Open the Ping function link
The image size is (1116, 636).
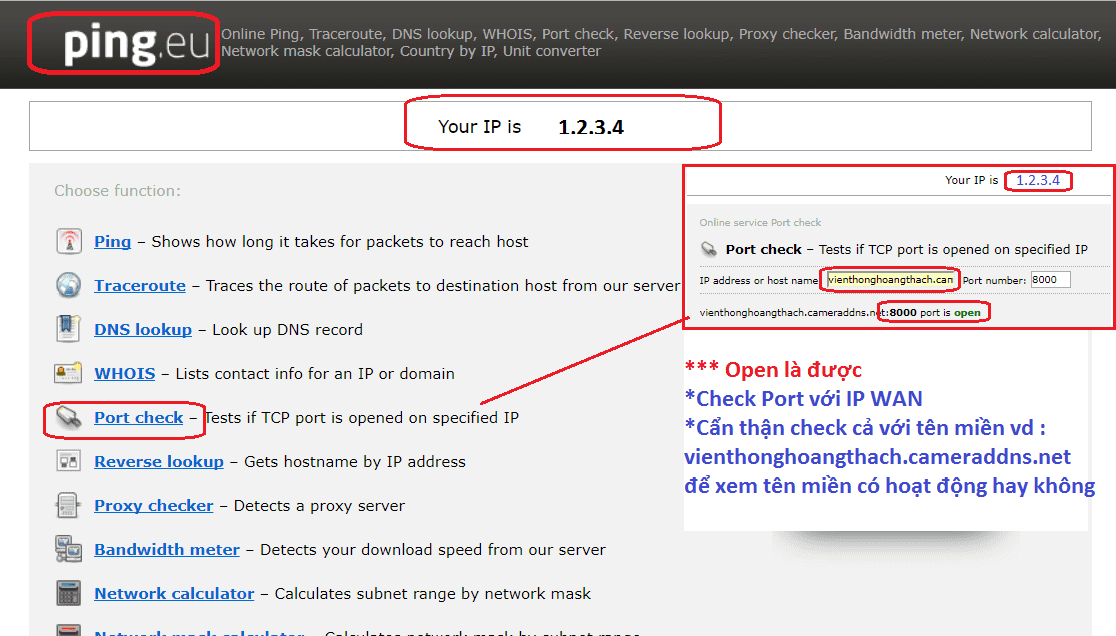tap(112, 242)
